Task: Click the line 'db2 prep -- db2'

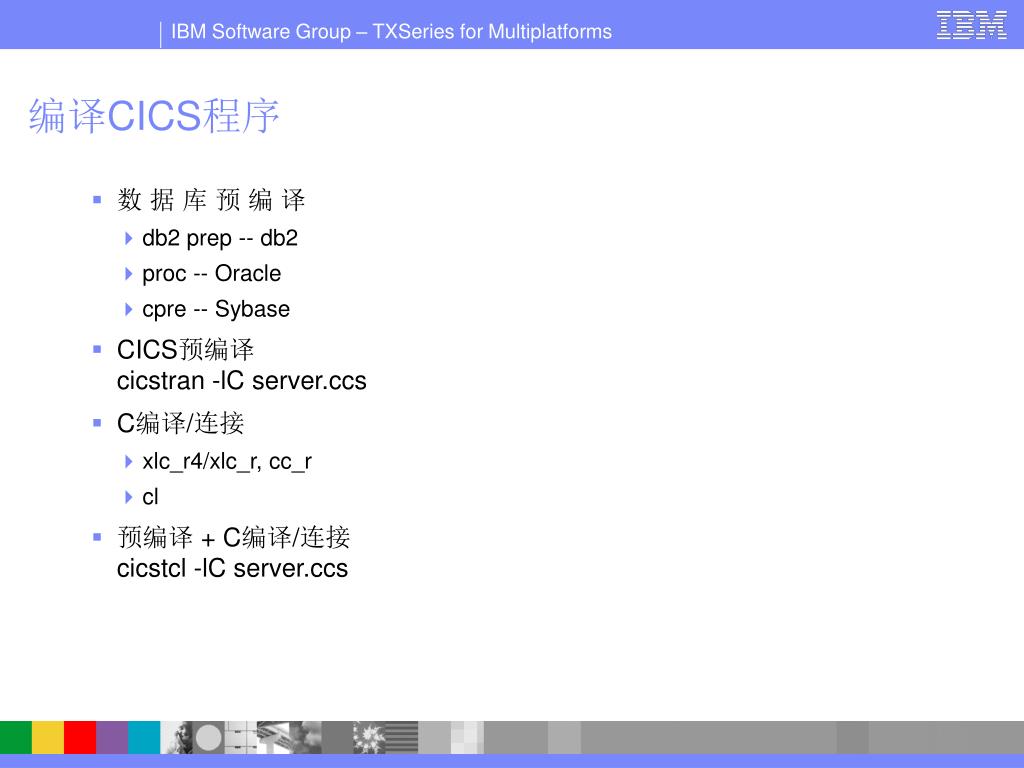Action: [220, 238]
